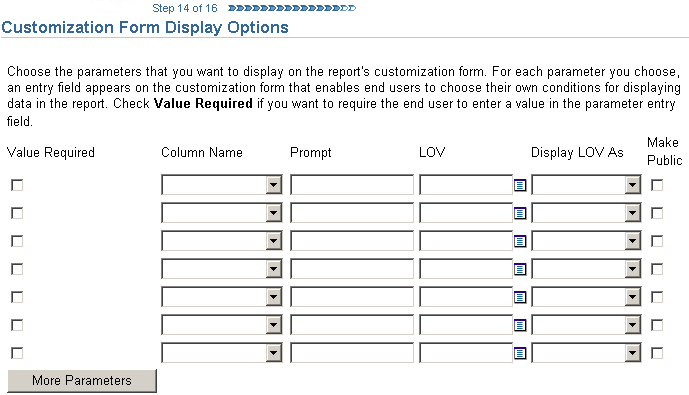Open LOV picker icon in seventh row

point(520,353)
